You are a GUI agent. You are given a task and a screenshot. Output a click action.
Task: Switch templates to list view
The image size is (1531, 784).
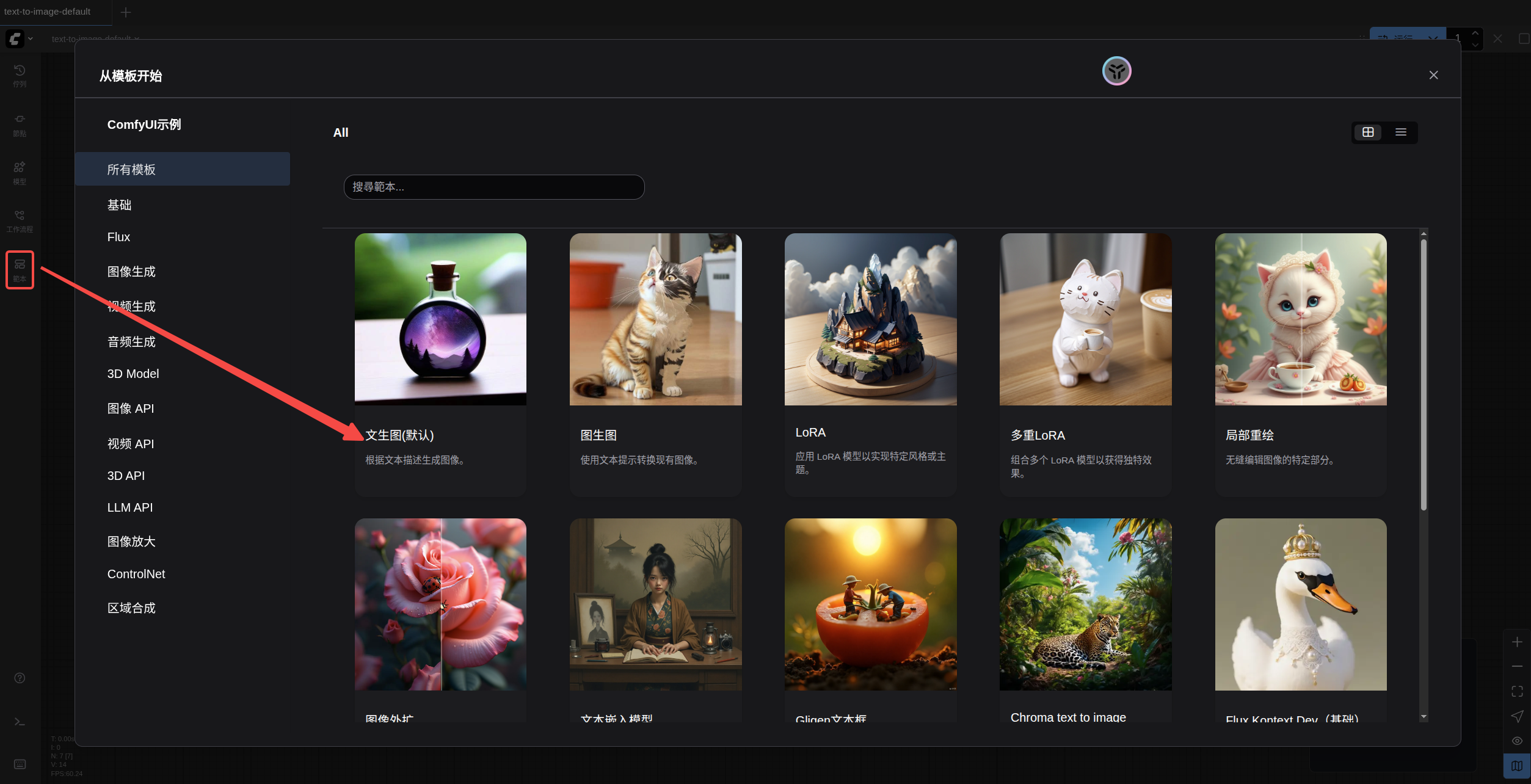tap(1401, 132)
